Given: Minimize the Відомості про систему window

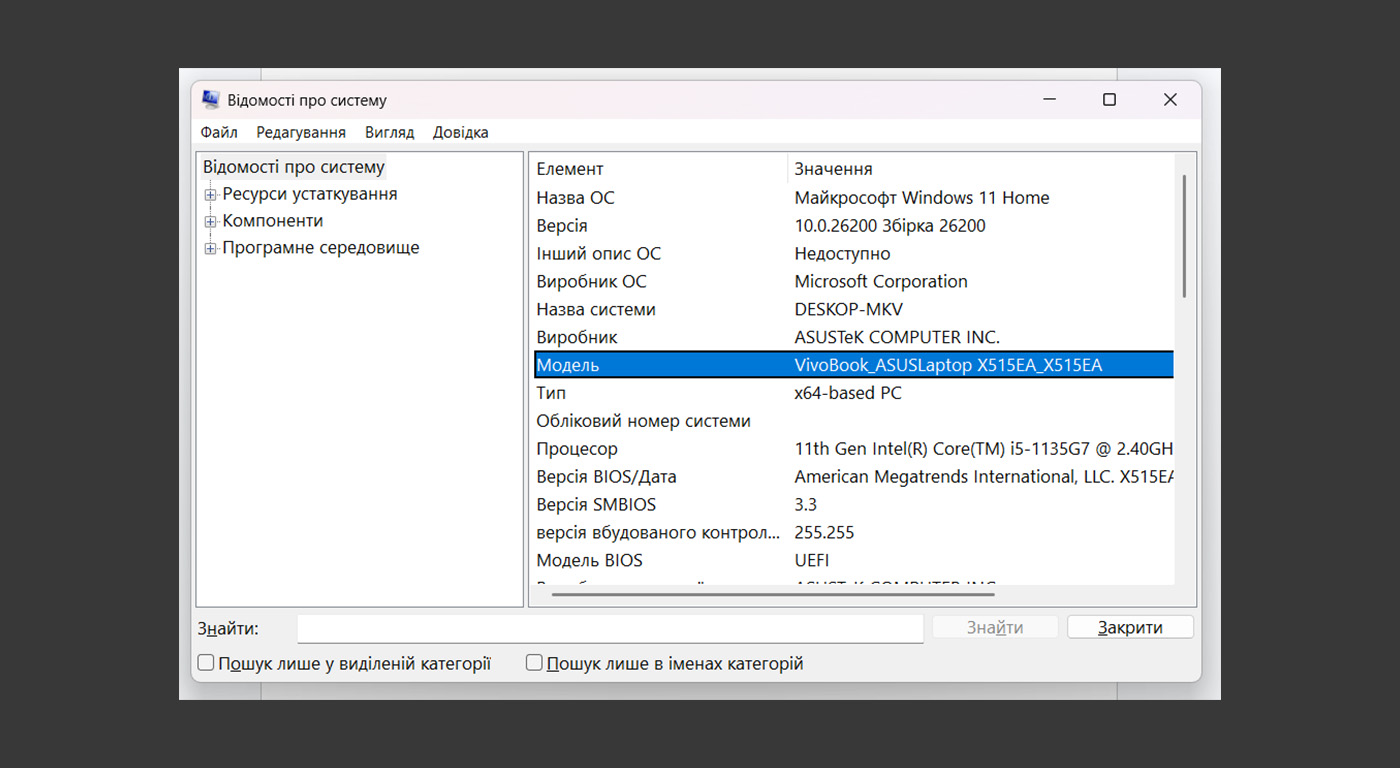Looking at the screenshot, I should pyautogui.click(x=1049, y=100).
